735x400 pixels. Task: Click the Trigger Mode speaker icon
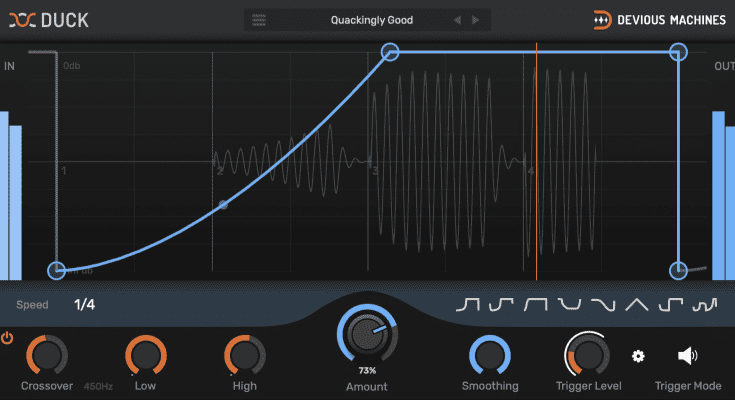(x=687, y=356)
